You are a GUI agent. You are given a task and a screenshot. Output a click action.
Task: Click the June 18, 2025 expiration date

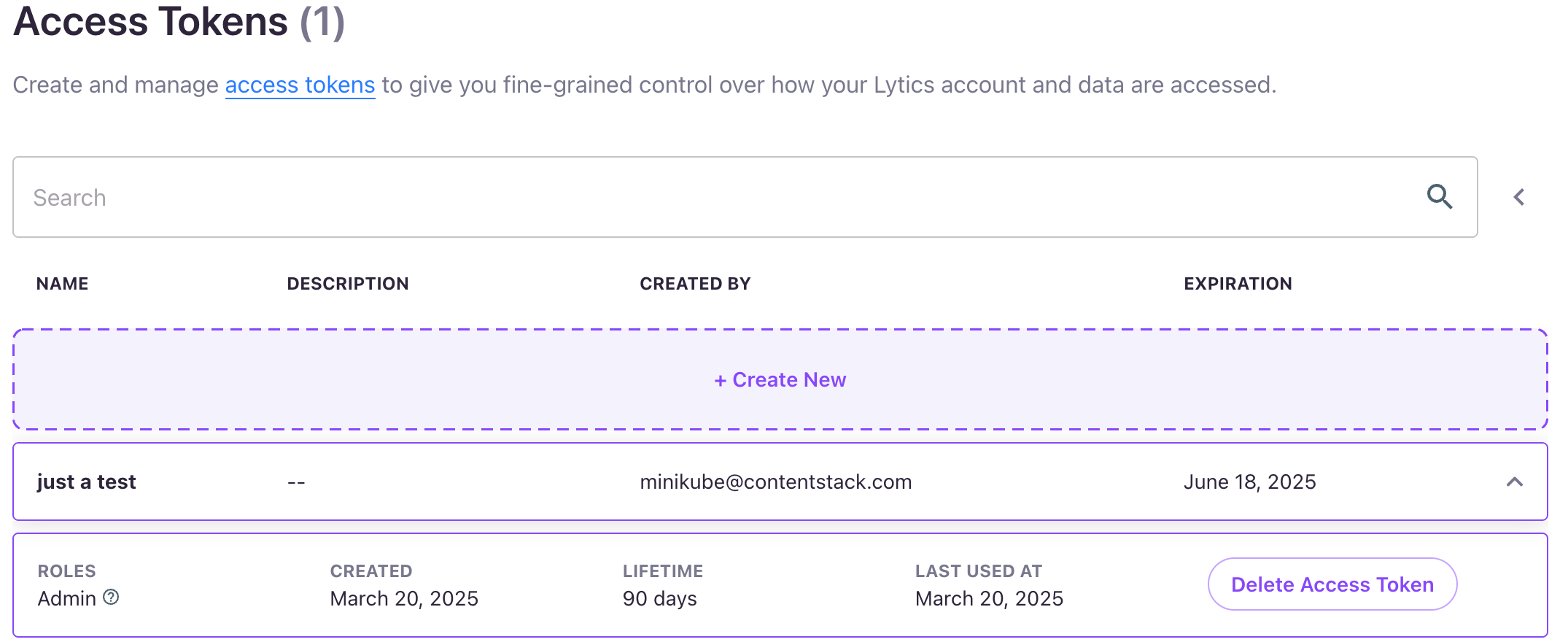click(1249, 481)
